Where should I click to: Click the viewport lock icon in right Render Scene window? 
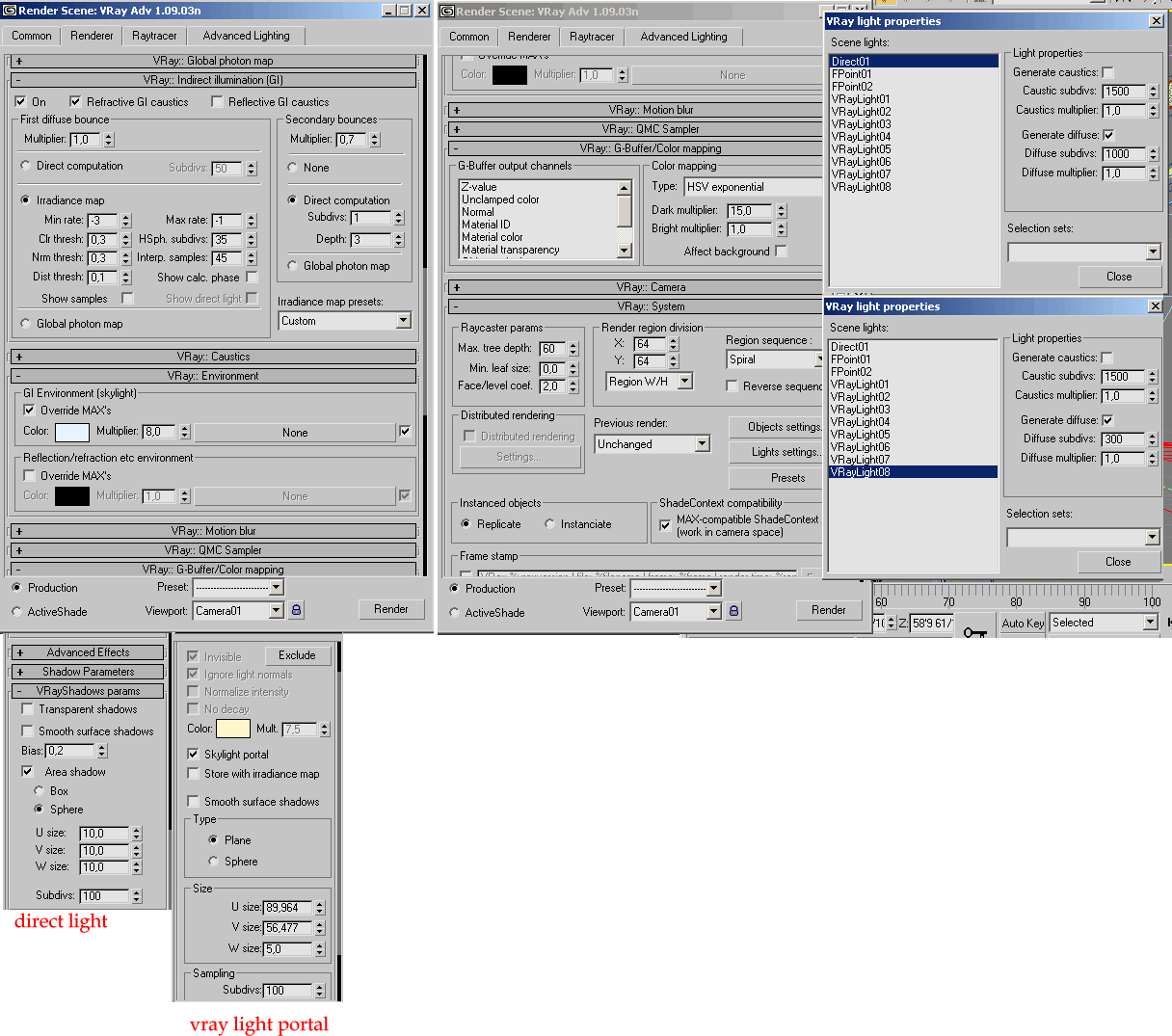coord(733,611)
